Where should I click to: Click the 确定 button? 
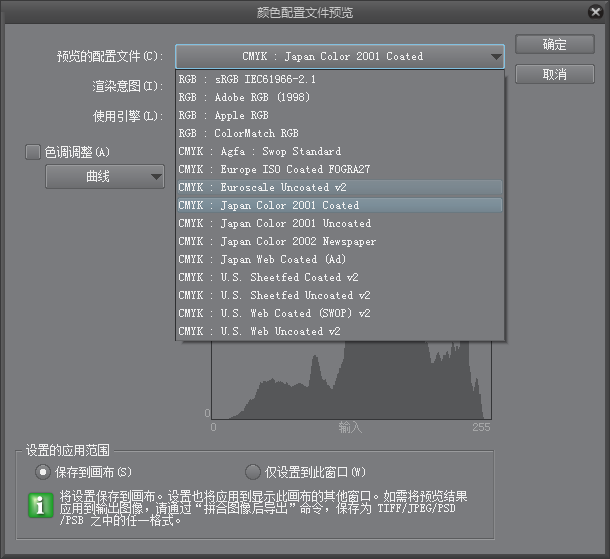[554, 45]
